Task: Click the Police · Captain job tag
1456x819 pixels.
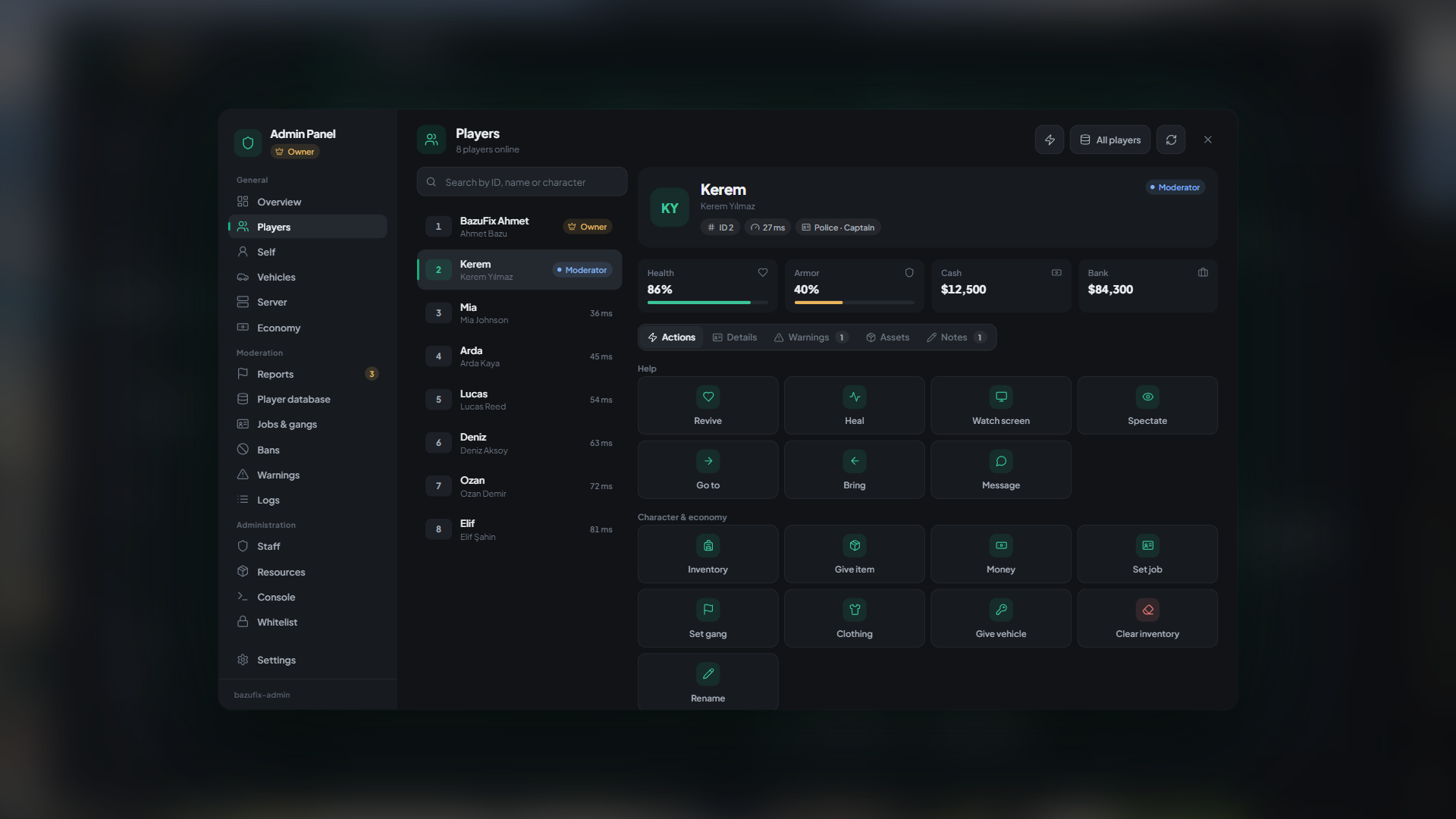Action: tap(838, 227)
